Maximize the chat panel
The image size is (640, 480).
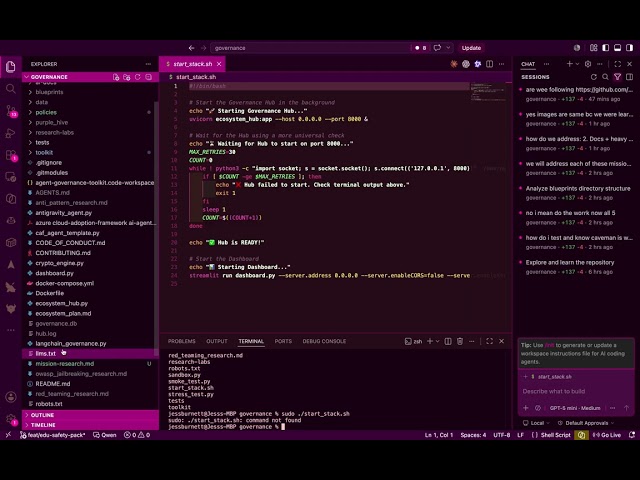tap(618, 64)
